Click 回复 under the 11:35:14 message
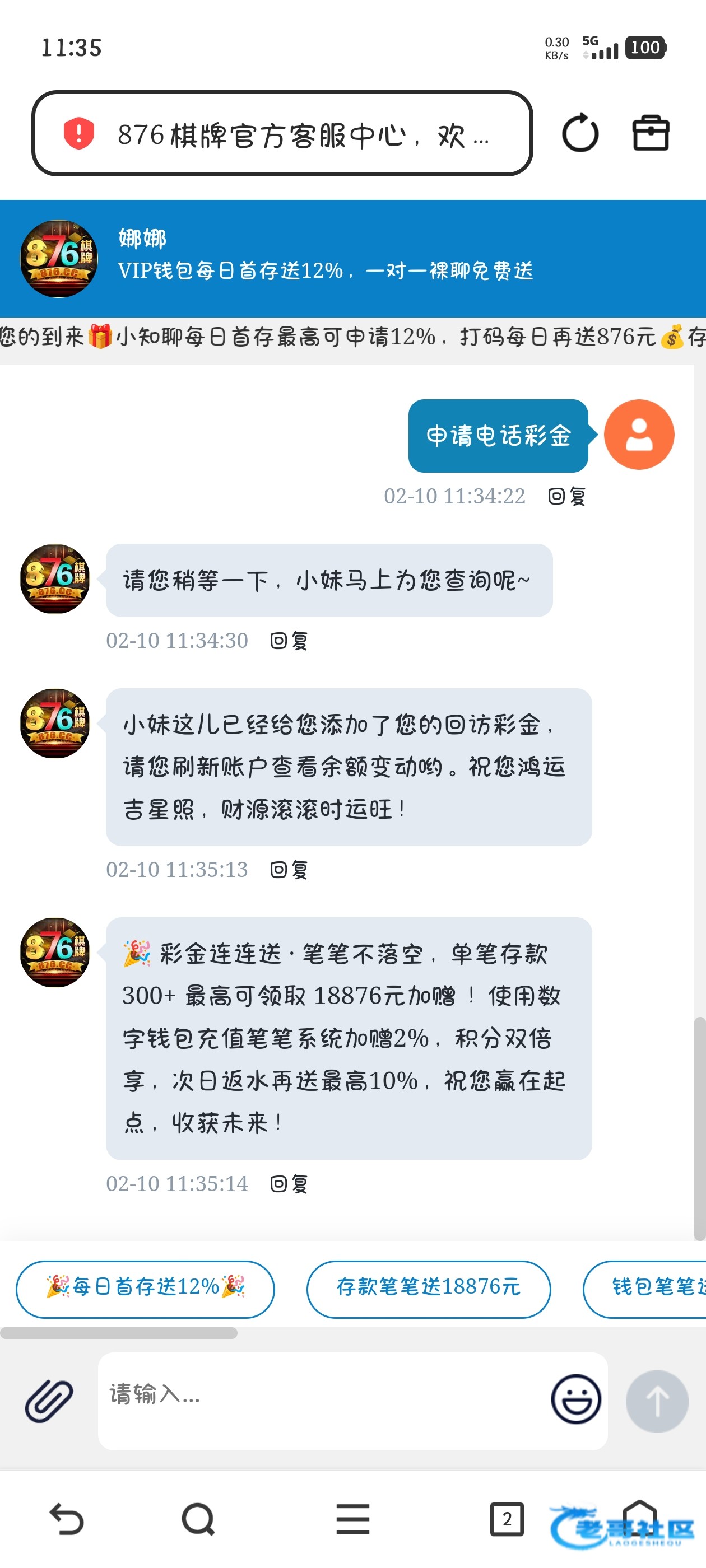 click(x=289, y=1184)
